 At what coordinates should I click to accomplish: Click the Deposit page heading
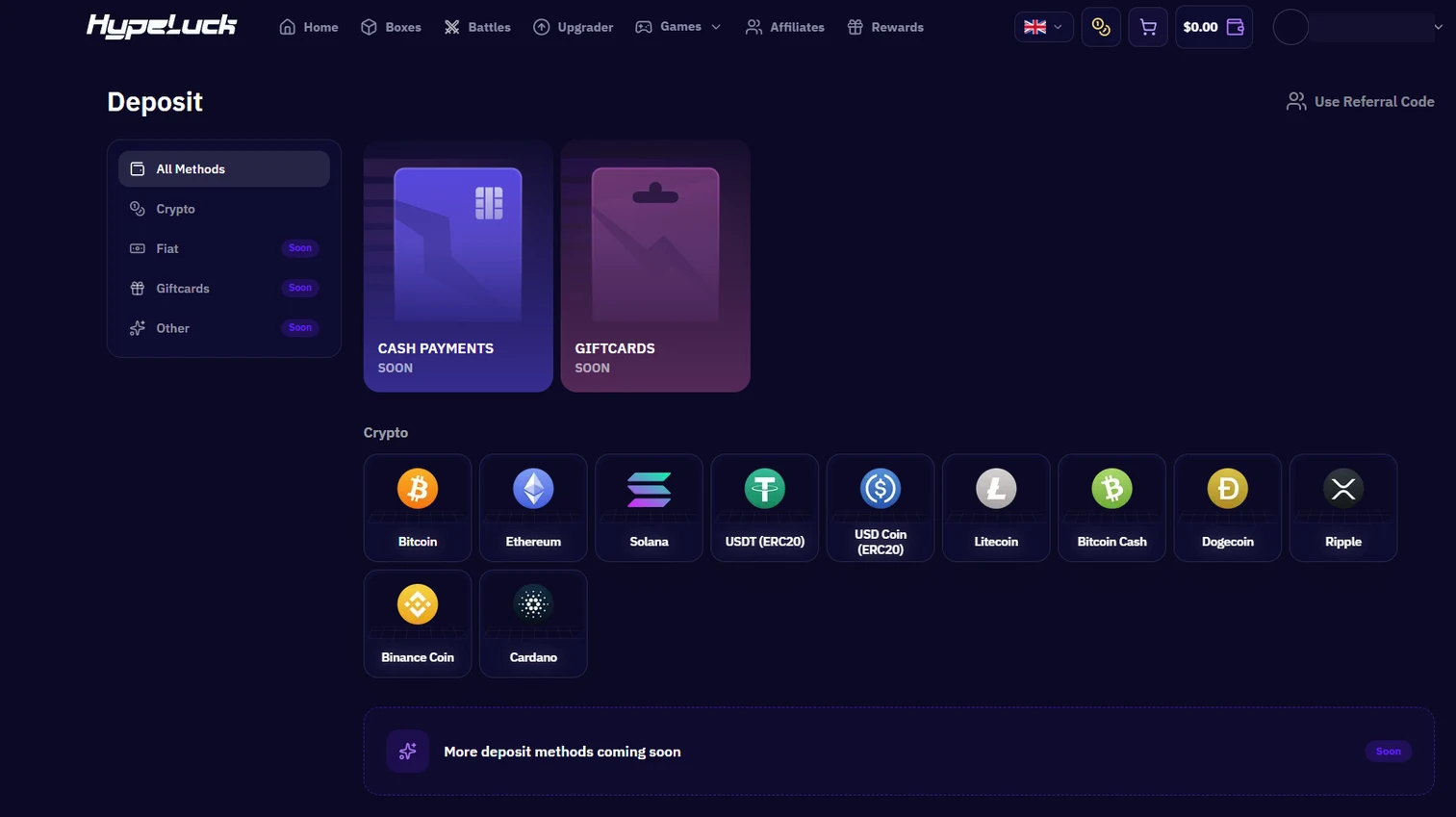155,101
